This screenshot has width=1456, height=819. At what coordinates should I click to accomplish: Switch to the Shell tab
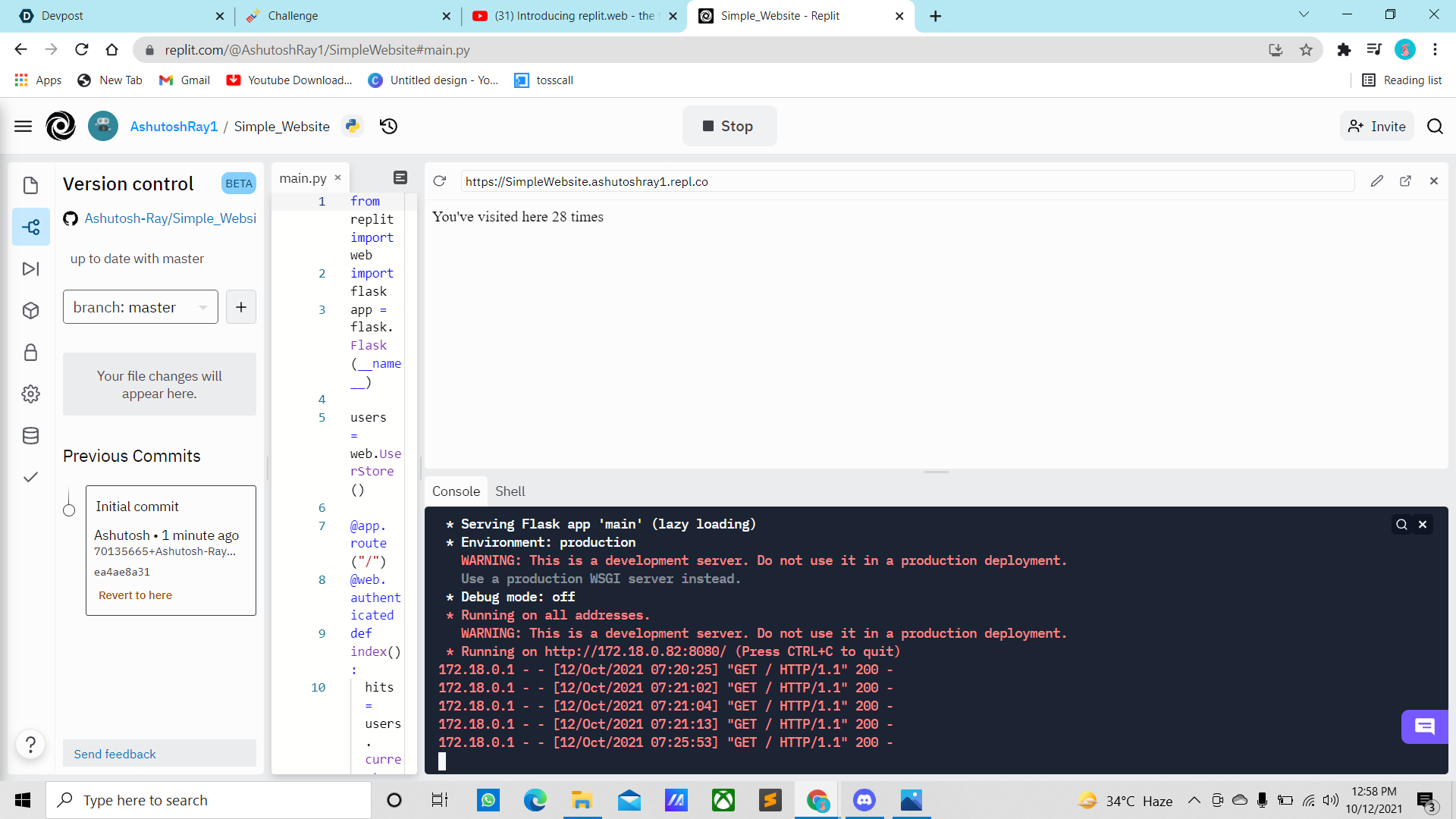coord(510,491)
